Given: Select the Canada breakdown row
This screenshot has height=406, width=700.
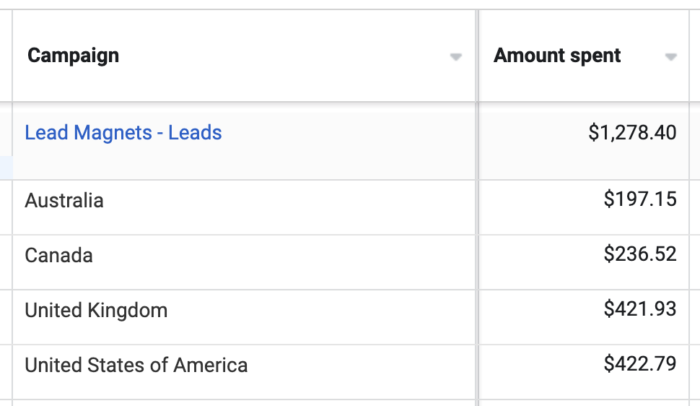Looking at the screenshot, I should point(59,255).
